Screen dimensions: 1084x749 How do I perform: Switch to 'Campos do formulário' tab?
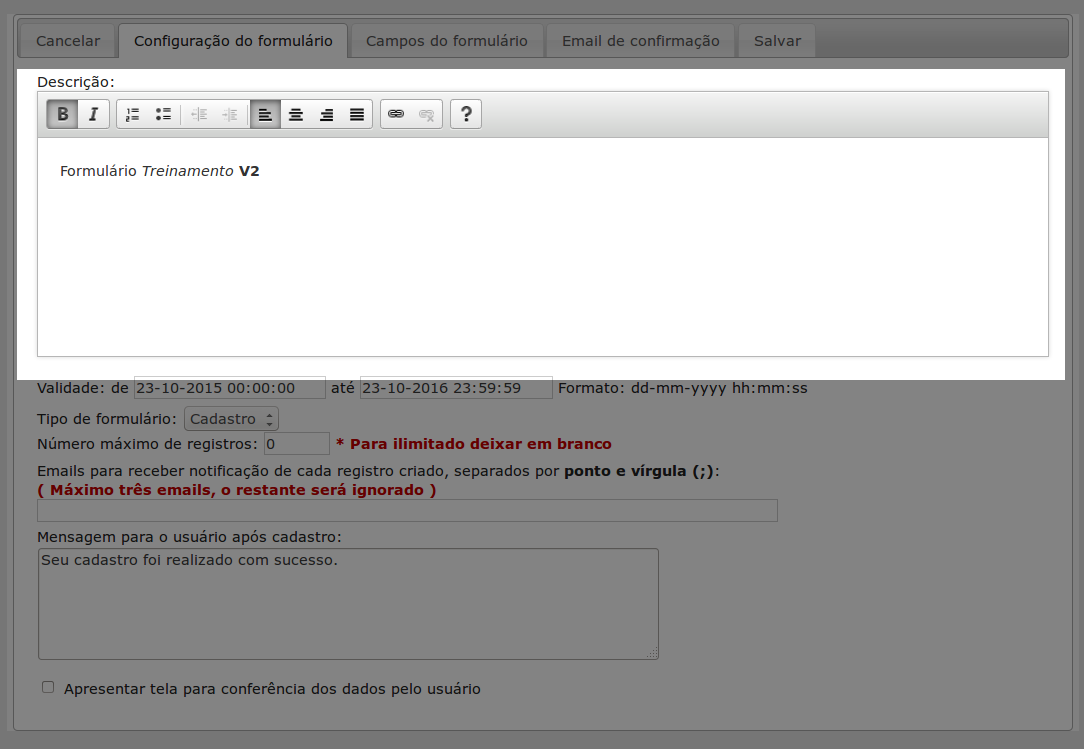(446, 41)
